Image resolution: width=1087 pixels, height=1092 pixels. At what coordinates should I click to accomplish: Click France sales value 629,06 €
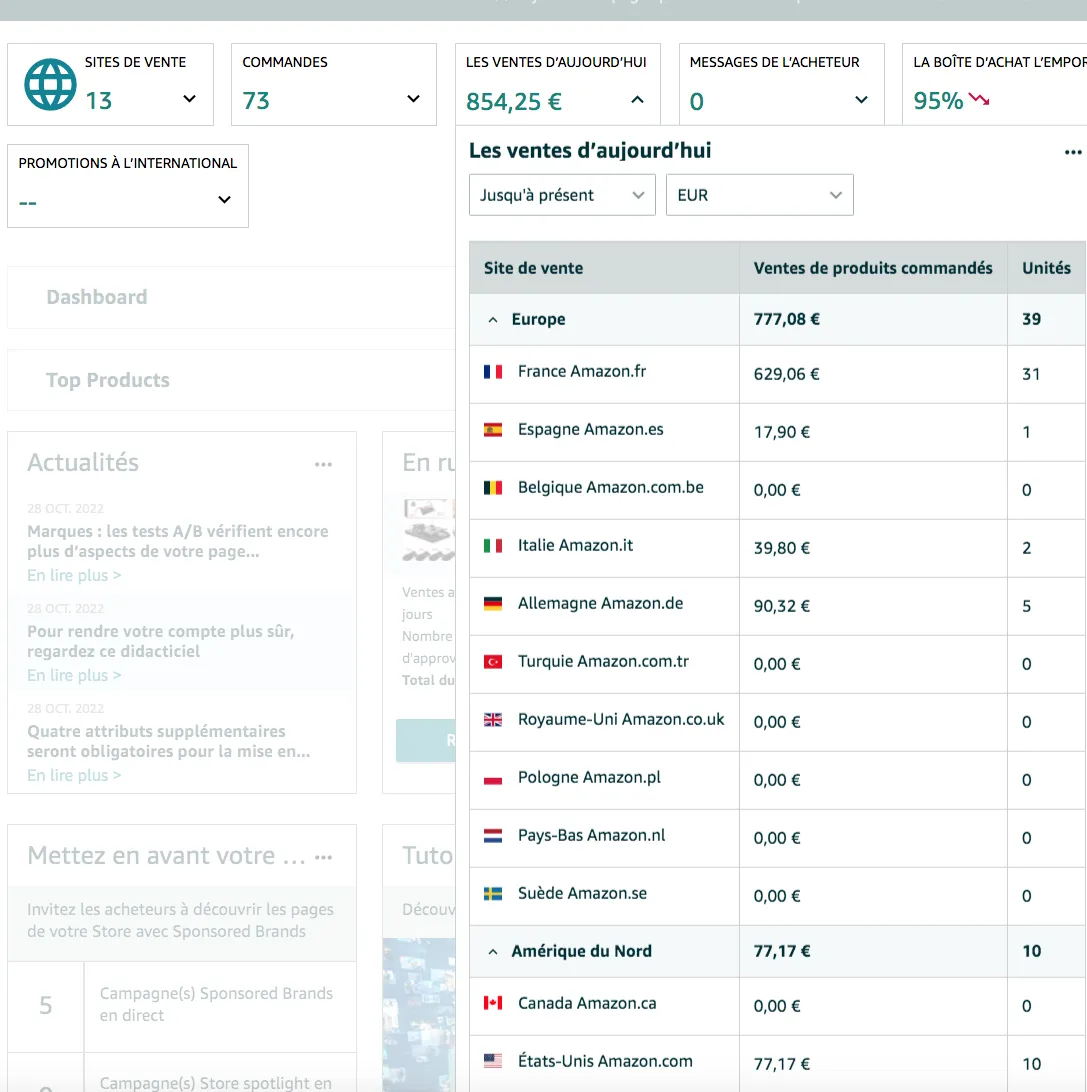pyautogui.click(x=786, y=374)
